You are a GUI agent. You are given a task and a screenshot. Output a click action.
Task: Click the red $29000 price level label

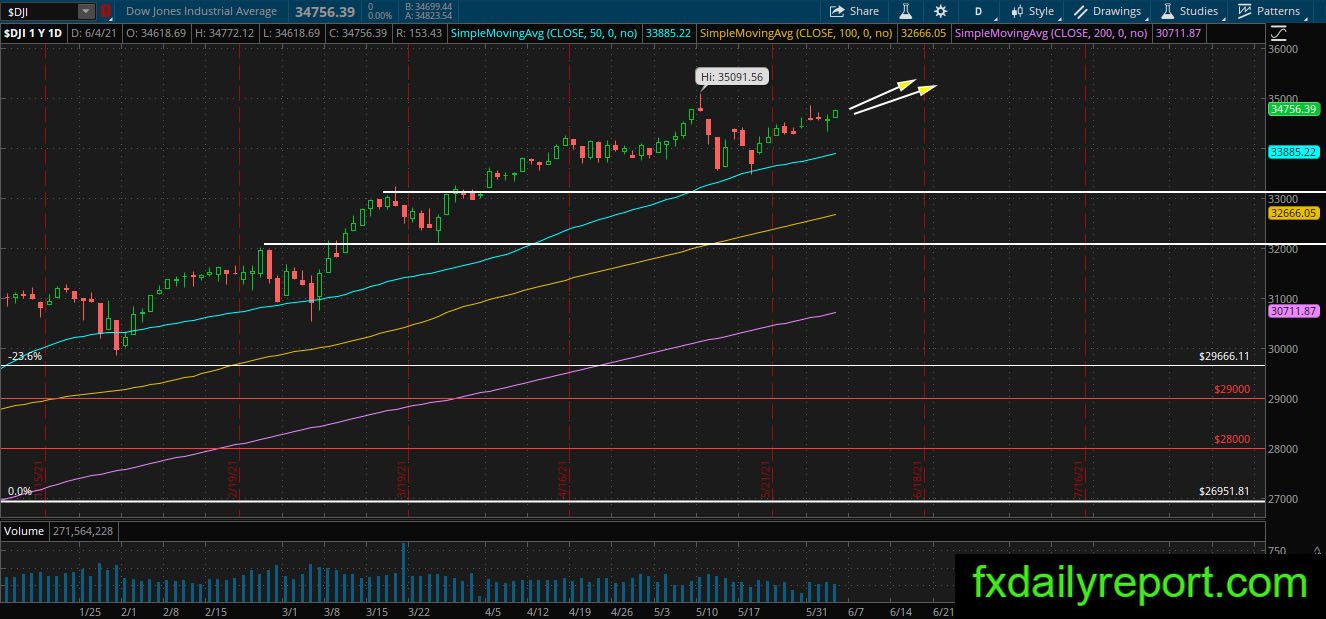click(x=1232, y=389)
